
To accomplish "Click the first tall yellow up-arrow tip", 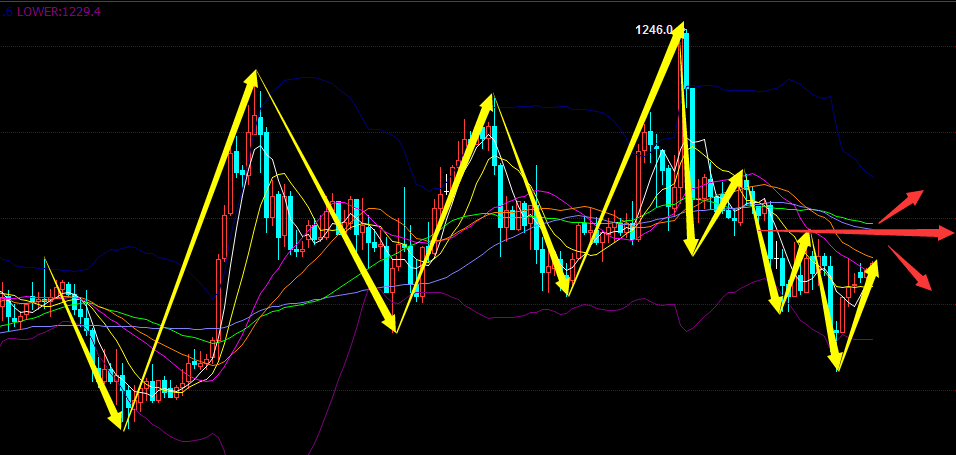I will 254,76.
